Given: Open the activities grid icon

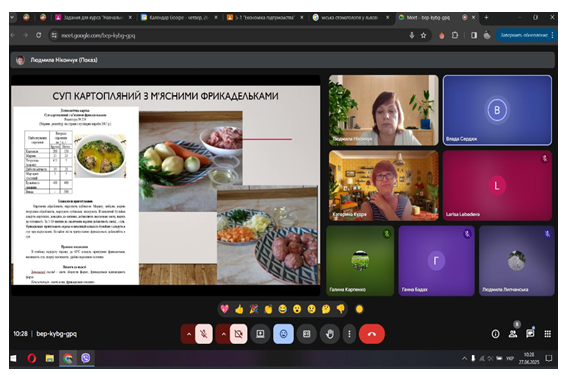Looking at the screenshot, I should [x=547, y=334].
